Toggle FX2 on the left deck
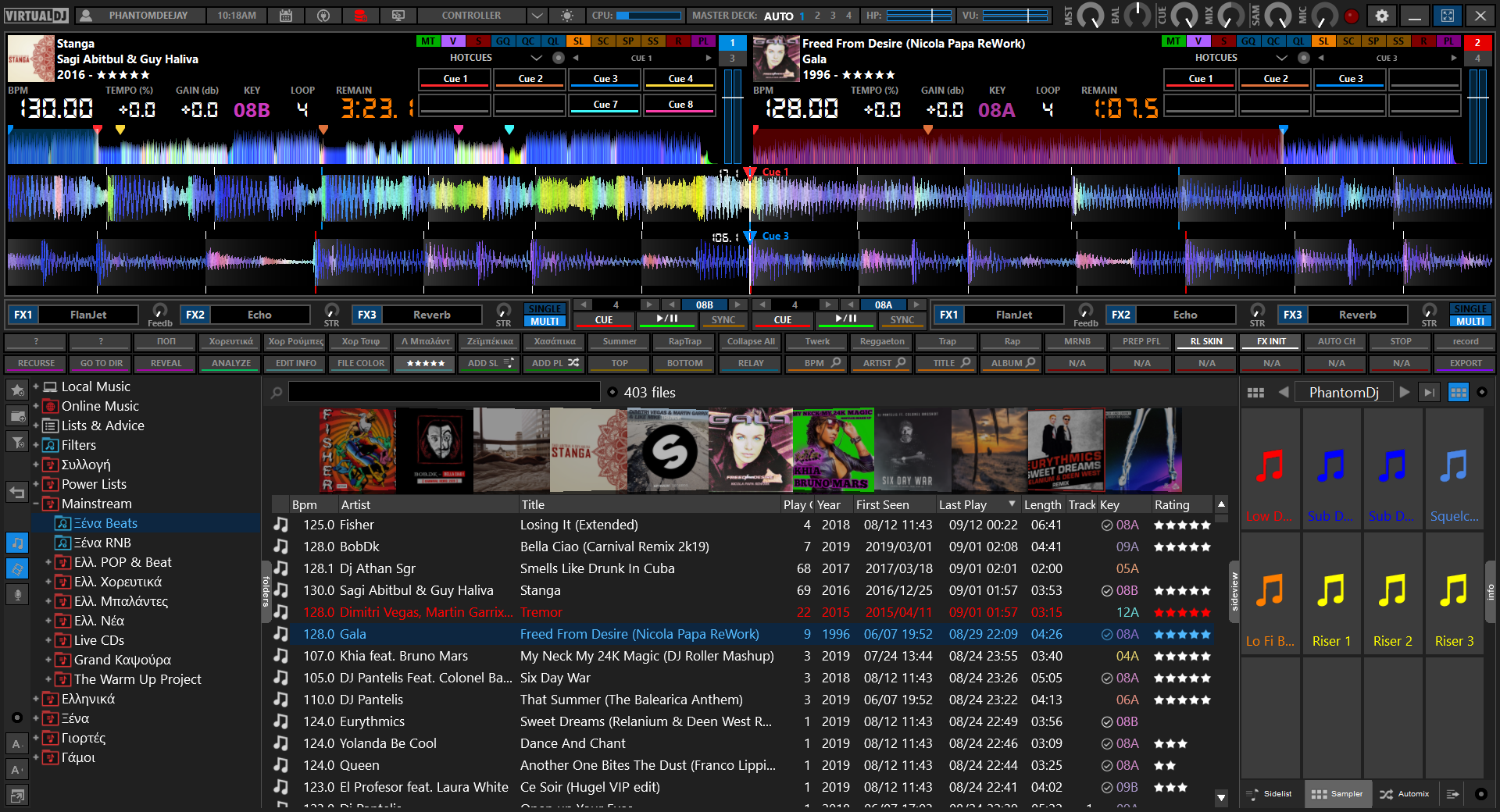 tap(195, 315)
